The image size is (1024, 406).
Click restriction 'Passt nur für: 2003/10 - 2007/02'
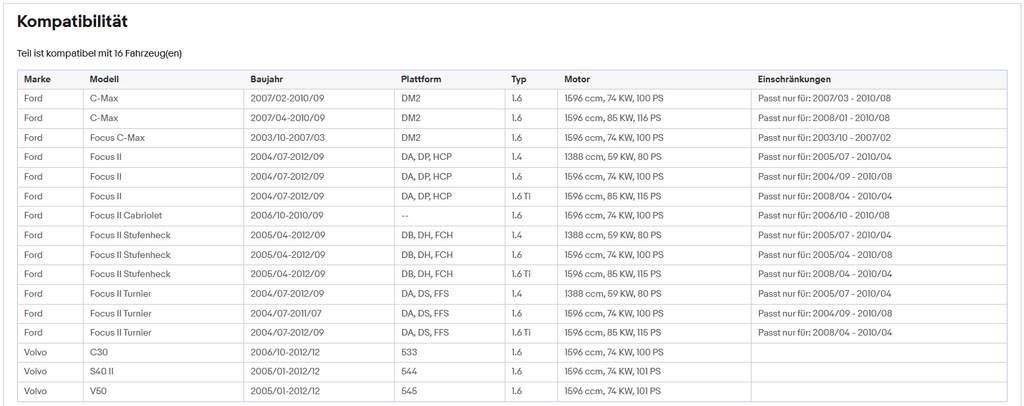pyautogui.click(x=824, y=138)
